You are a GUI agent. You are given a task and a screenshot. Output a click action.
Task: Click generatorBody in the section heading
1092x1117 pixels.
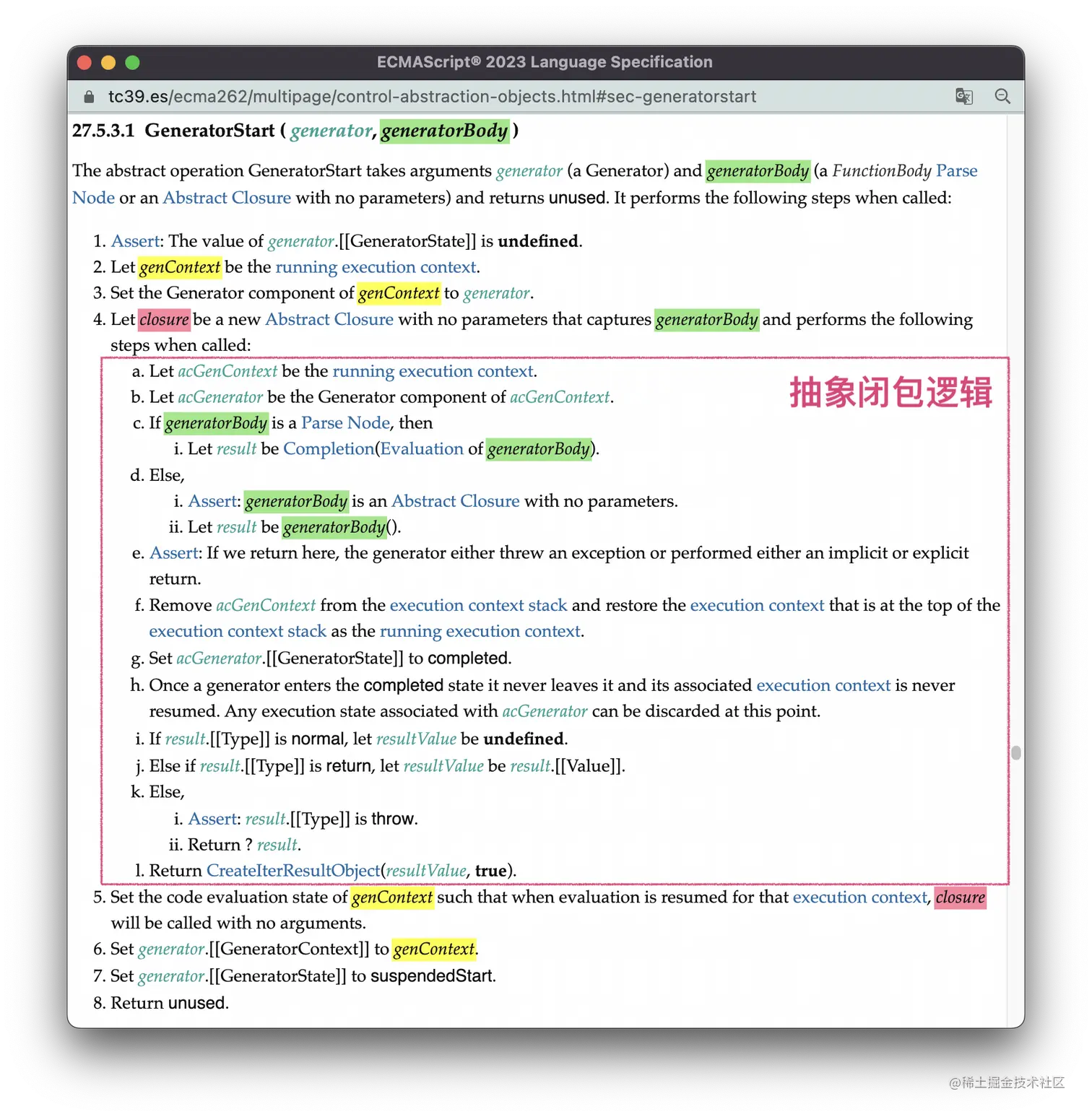point(445,131)
